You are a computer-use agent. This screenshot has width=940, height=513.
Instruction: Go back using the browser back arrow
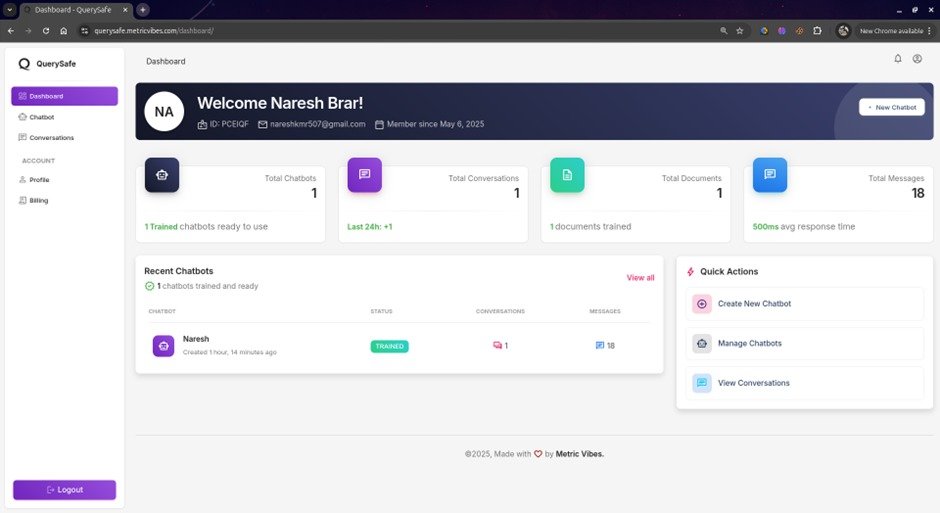(11, 31)
